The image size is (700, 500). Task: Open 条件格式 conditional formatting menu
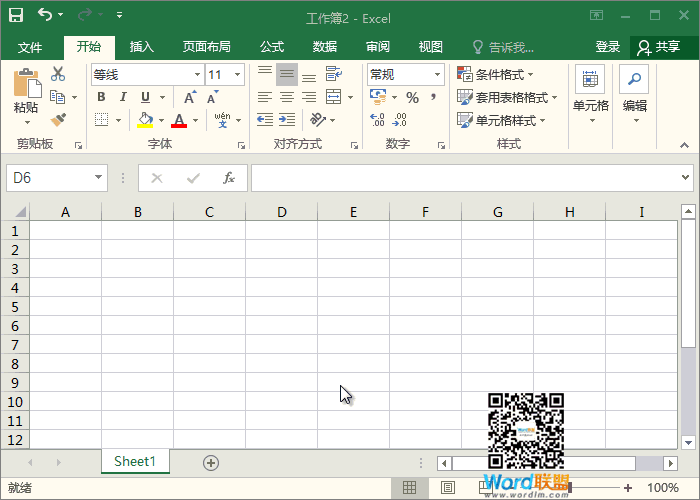coord(495,74)
